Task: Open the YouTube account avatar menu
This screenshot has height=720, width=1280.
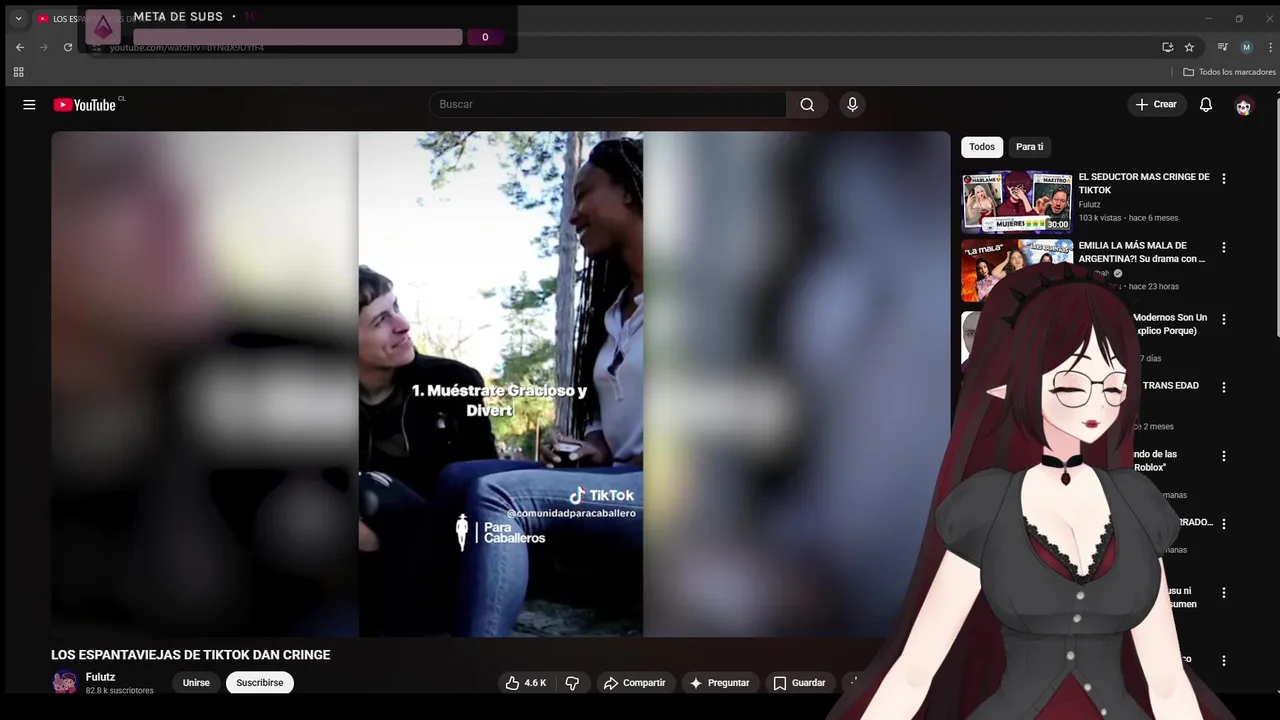Action: click(x=1243, y=106)
